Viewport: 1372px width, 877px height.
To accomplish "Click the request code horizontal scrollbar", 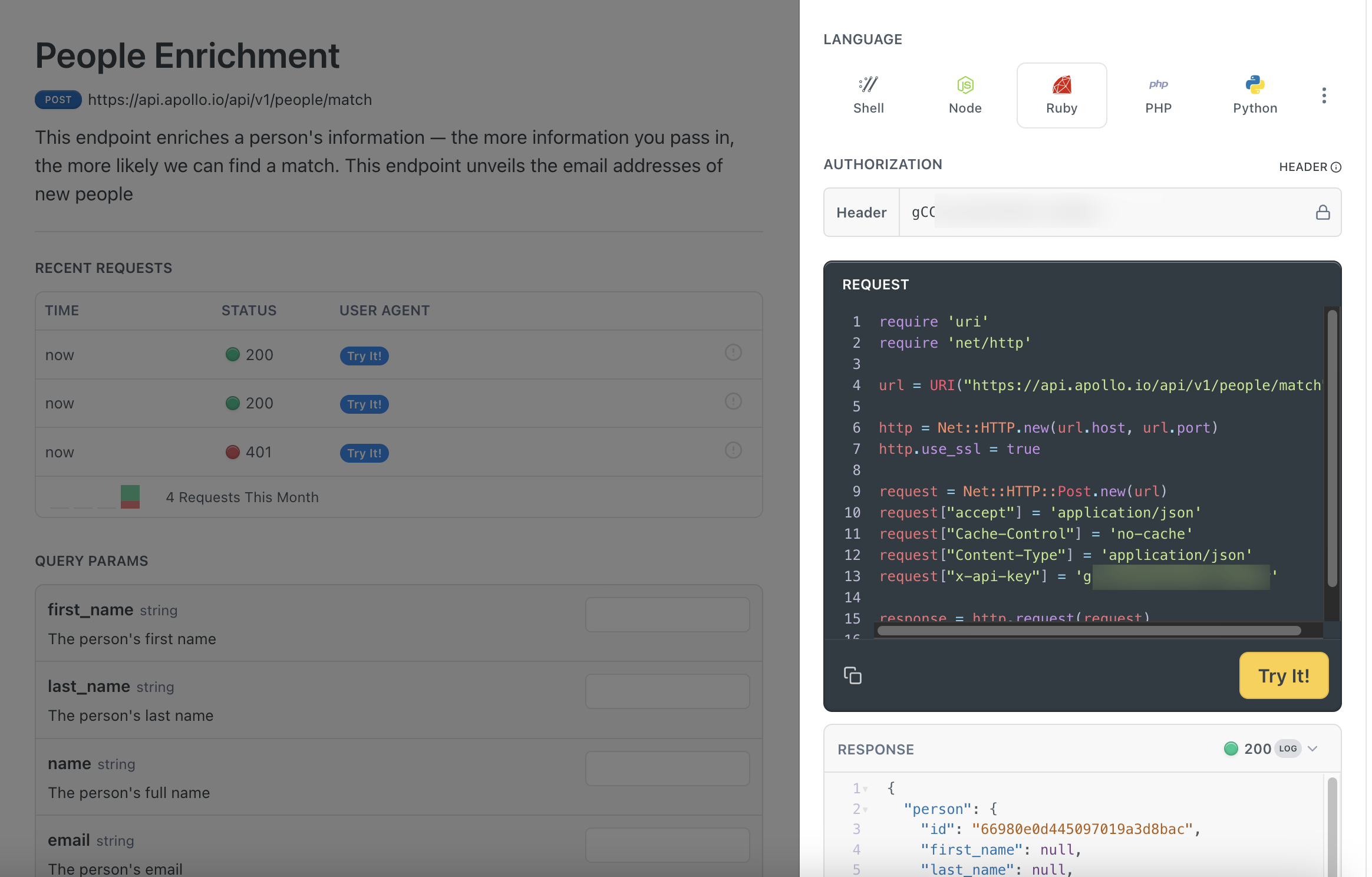I will pyautogui.click(x=1089, y=631).
